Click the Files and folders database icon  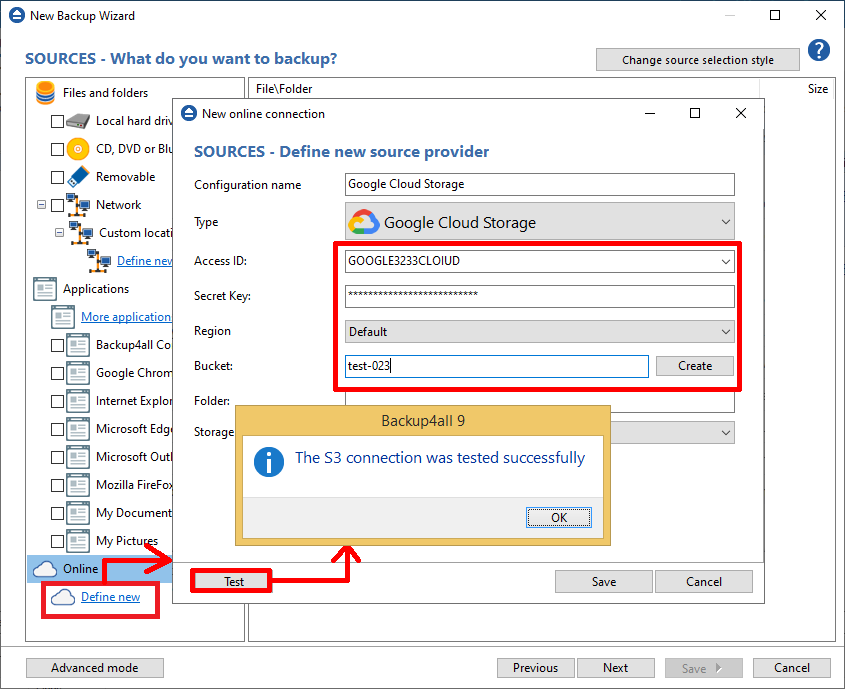[45, 93]
